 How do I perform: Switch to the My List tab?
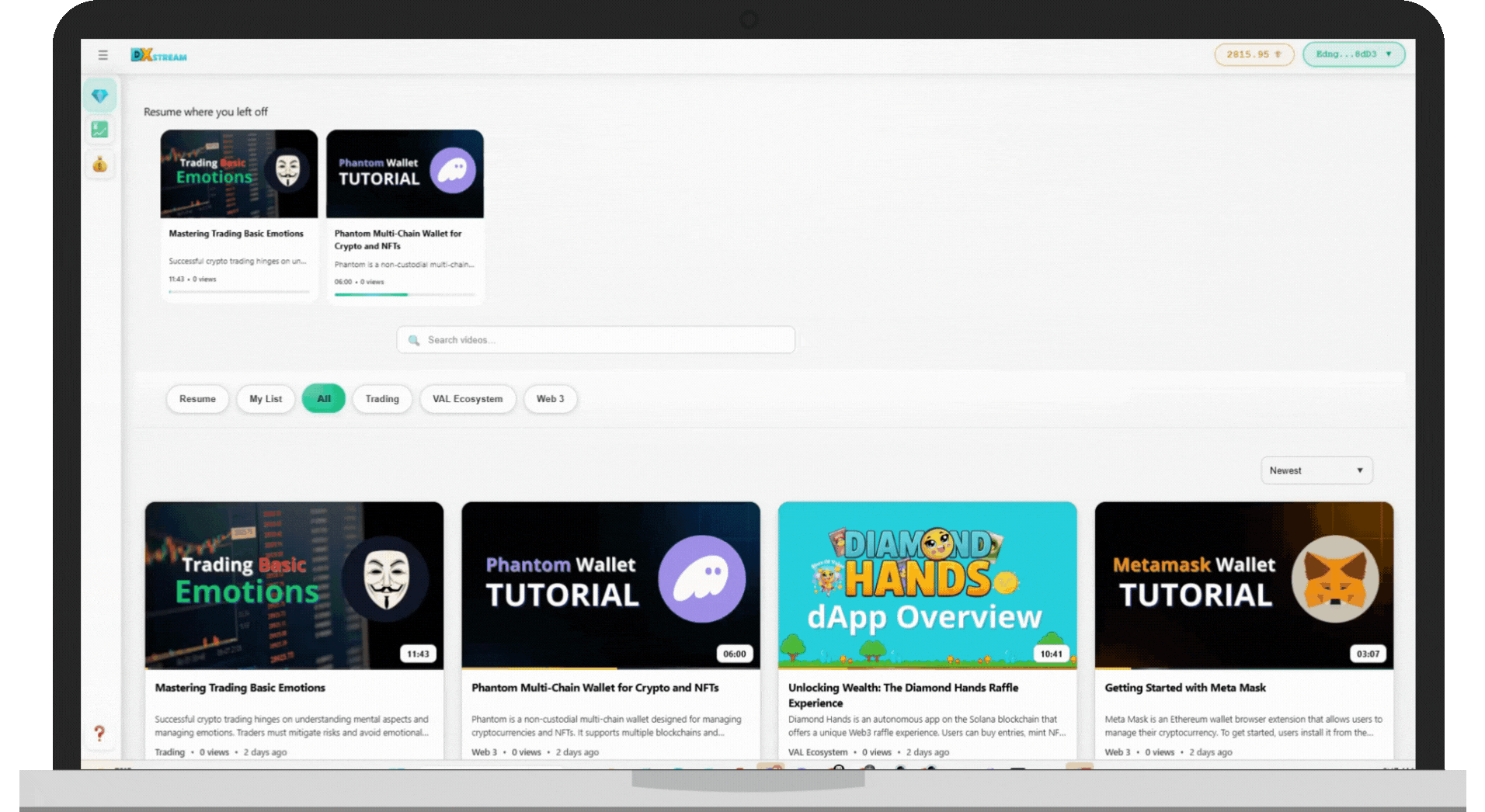(x=265, y=398)
